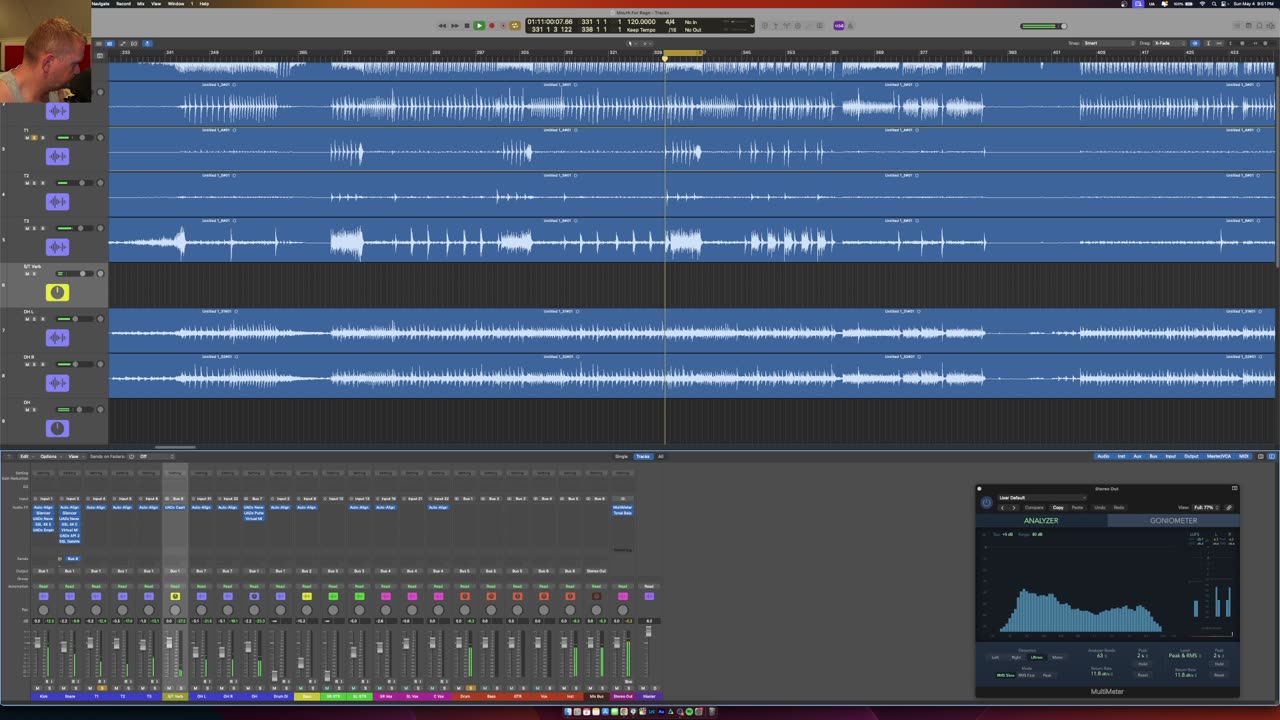Open the Window menu in menu bar
The width and height of the screenshot is (1280, 720).
click(176, 4)
